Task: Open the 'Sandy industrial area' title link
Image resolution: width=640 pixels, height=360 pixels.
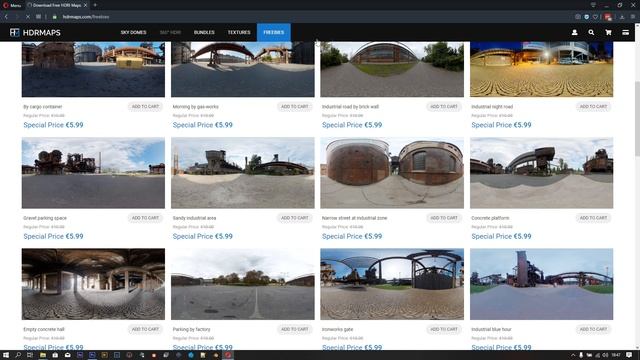Action: (x=194, y=218)
